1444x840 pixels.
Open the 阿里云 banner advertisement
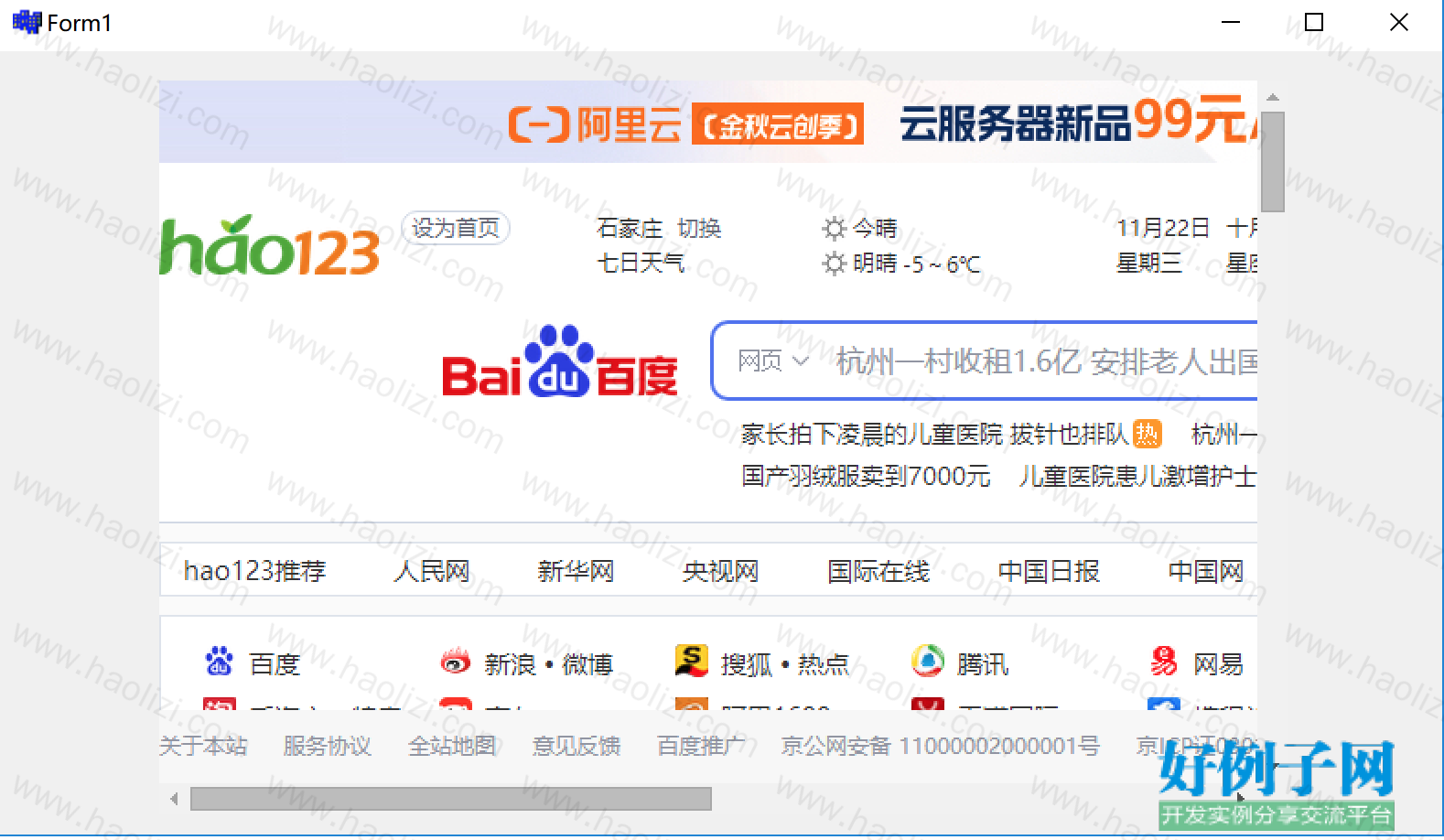(708, 122)
